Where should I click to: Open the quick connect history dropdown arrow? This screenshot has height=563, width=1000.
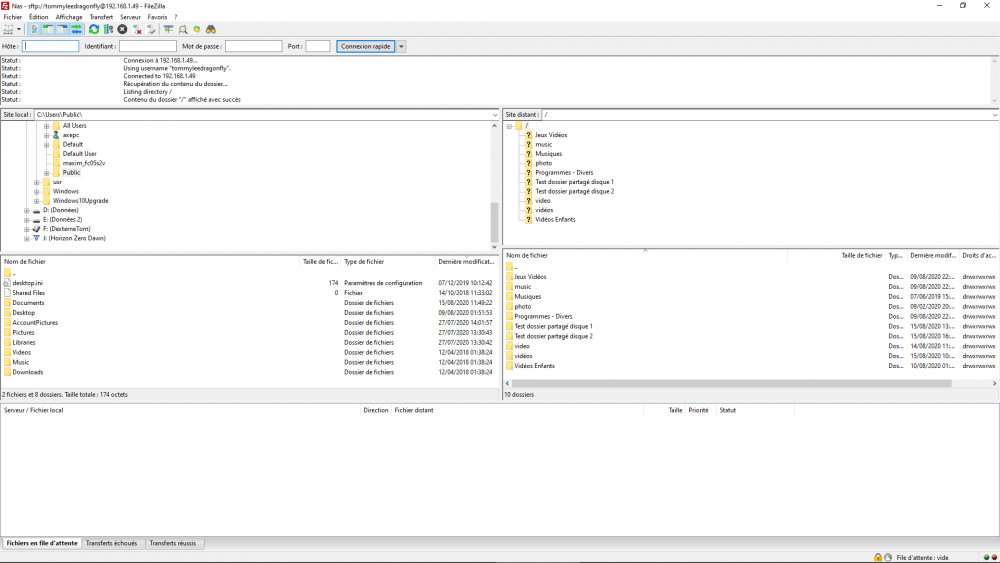coord(402,47)
